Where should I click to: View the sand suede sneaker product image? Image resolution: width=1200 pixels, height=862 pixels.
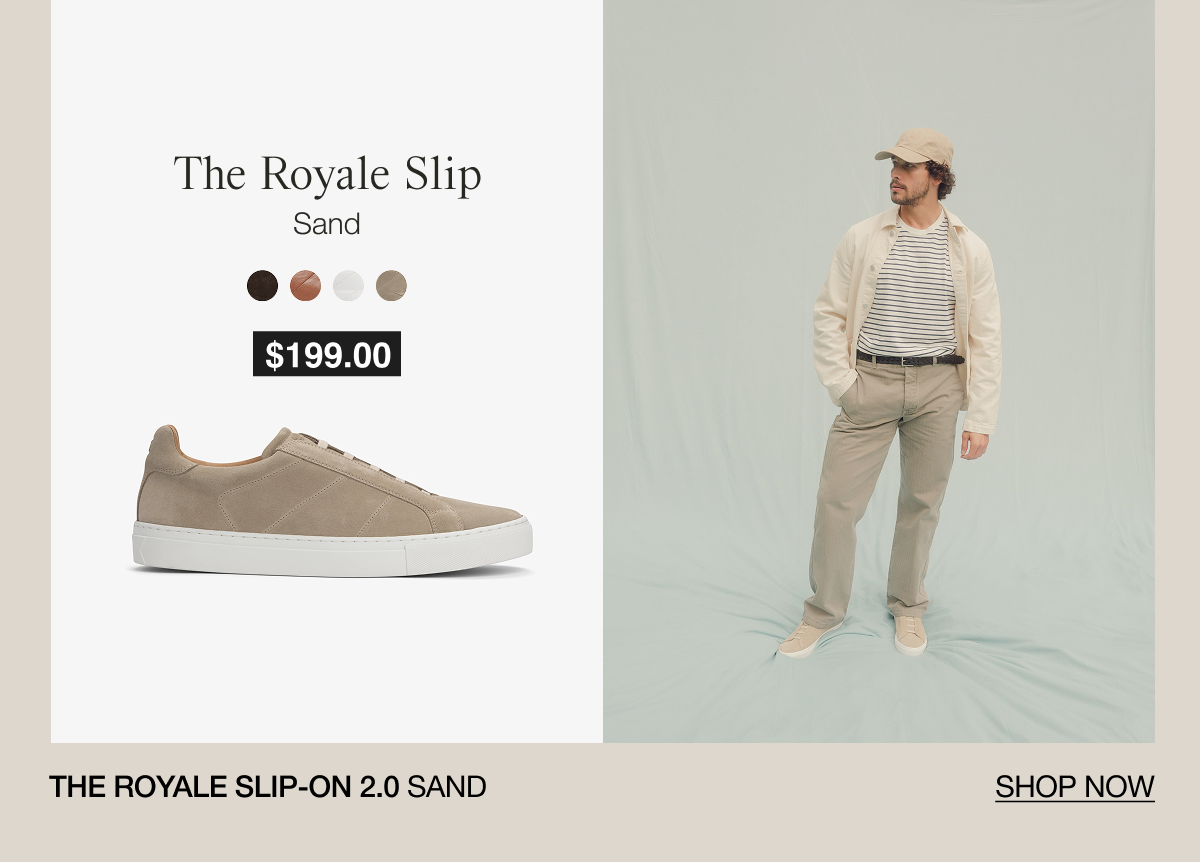[331, 500]
